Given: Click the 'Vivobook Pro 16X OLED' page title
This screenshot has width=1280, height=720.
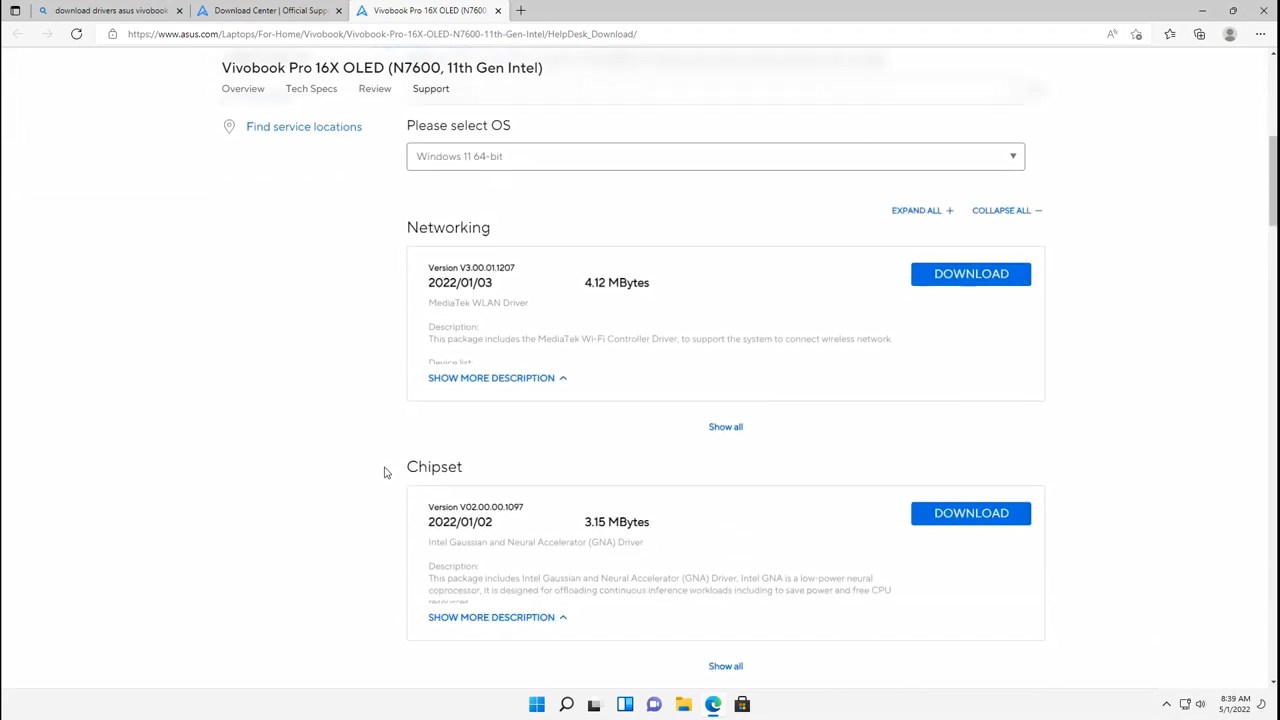Looking at the screenshot, I should tap(382, 68).
